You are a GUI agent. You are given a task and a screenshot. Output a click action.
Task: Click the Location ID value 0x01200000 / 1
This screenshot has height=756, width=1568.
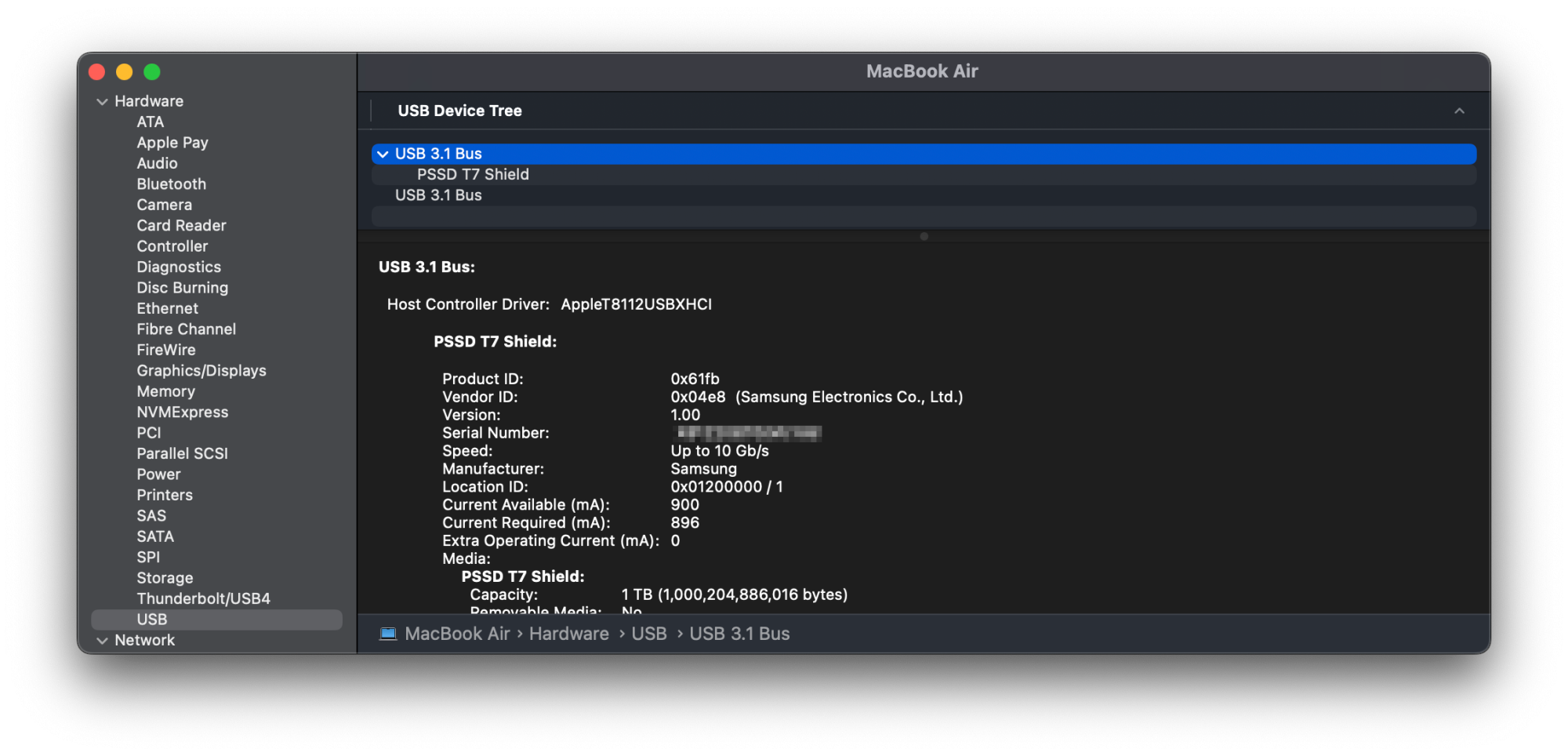pos(727,487)
